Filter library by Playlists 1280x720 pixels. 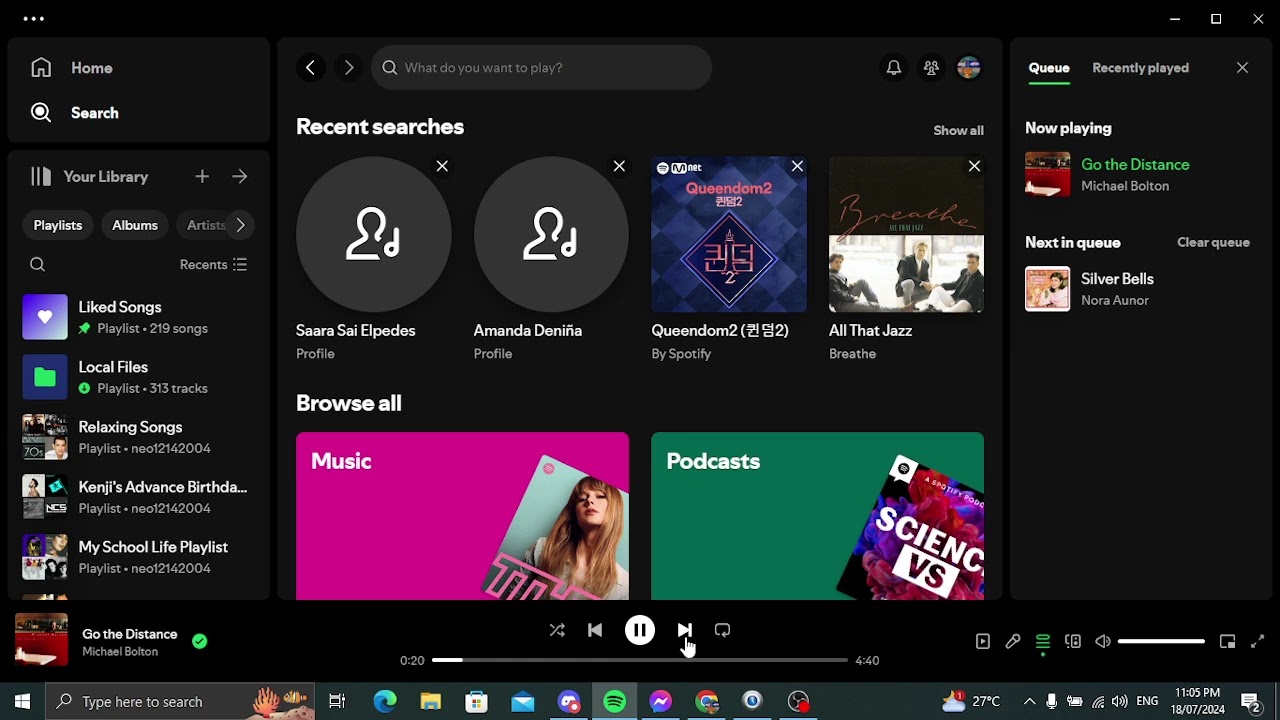tap(58, 225)
